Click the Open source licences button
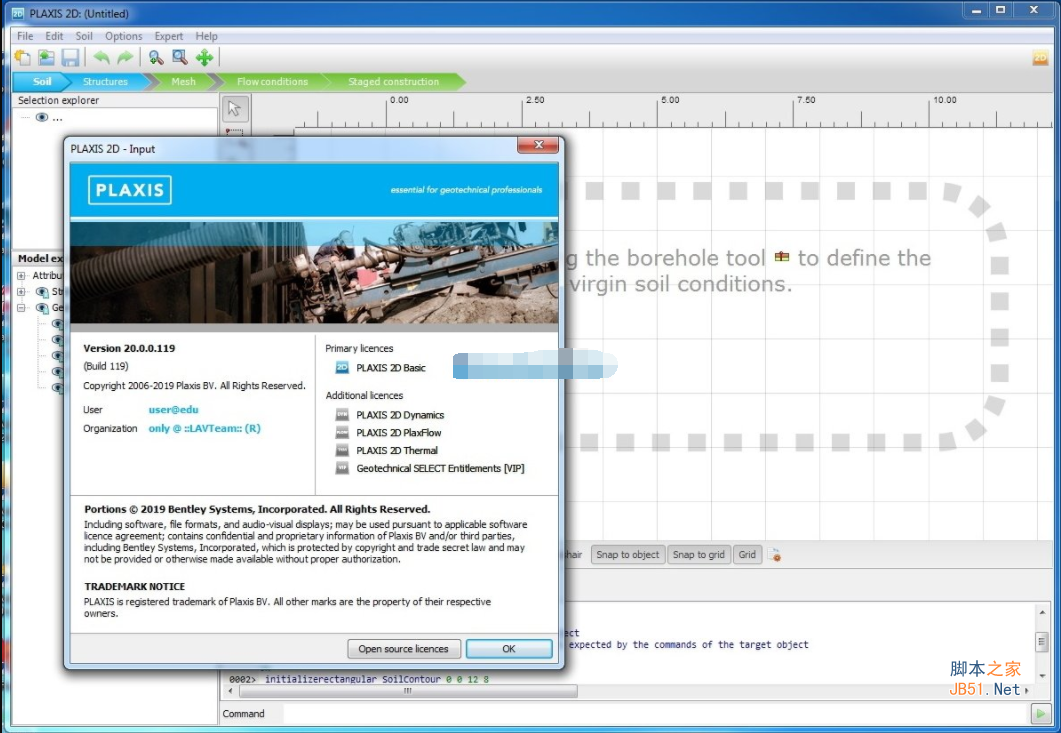This screenshot has width=1061, height=733. 403,648
